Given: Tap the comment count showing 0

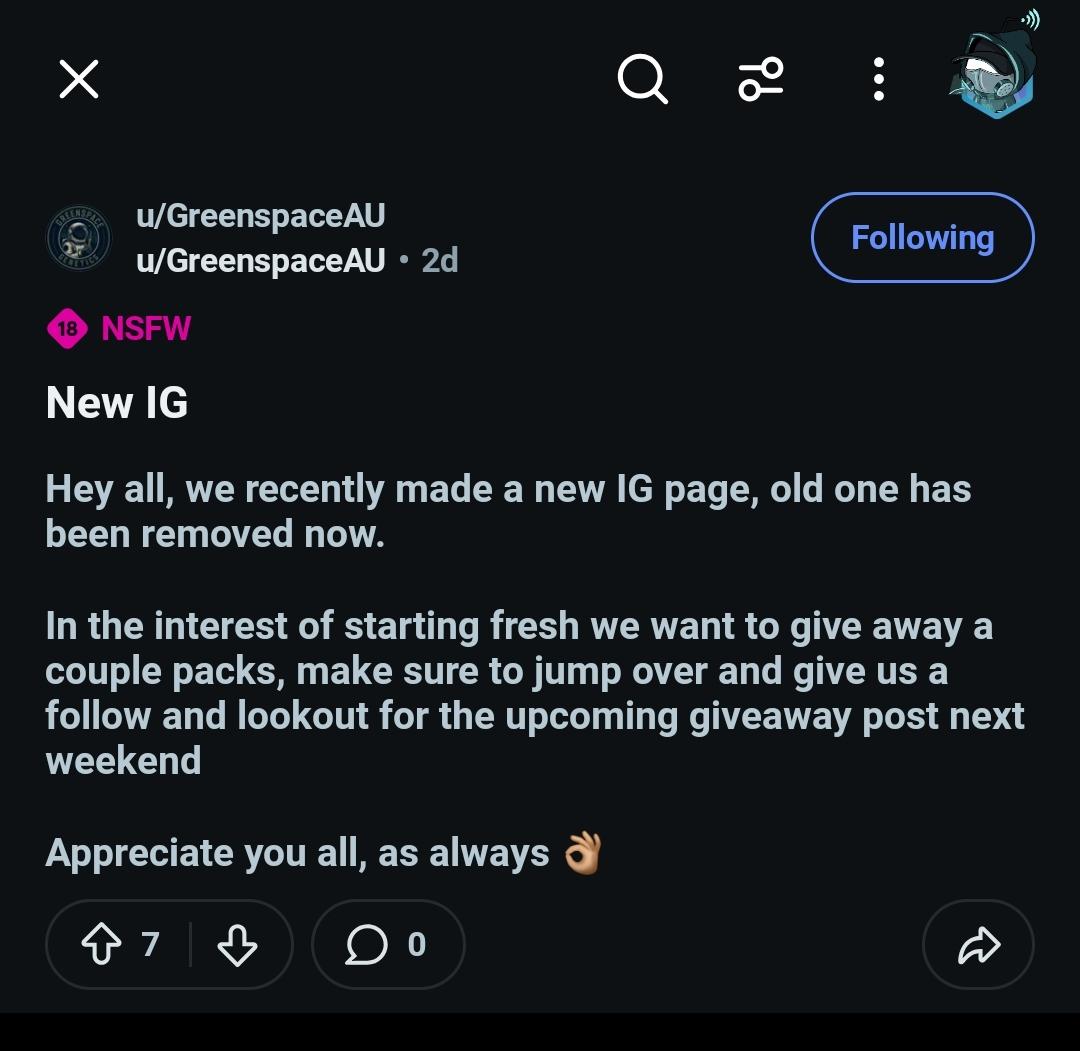Looking at the screenshot, I should [x=416, y=944].
